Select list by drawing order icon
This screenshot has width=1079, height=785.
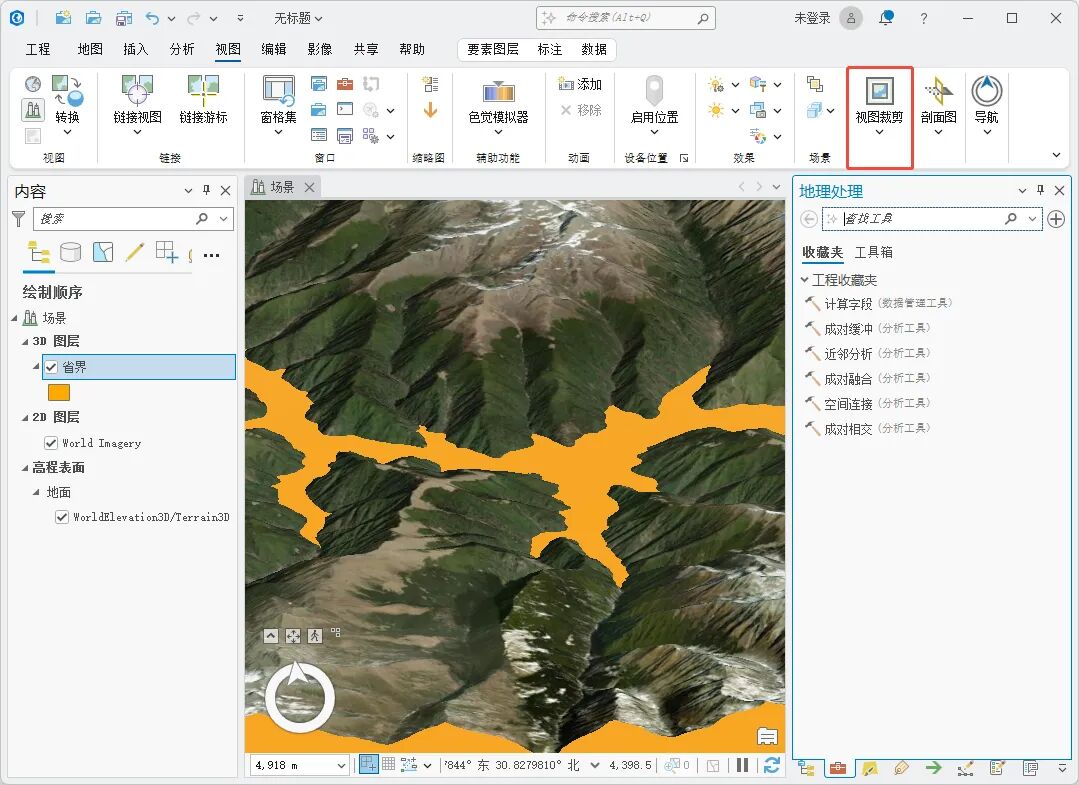(39, 252)
